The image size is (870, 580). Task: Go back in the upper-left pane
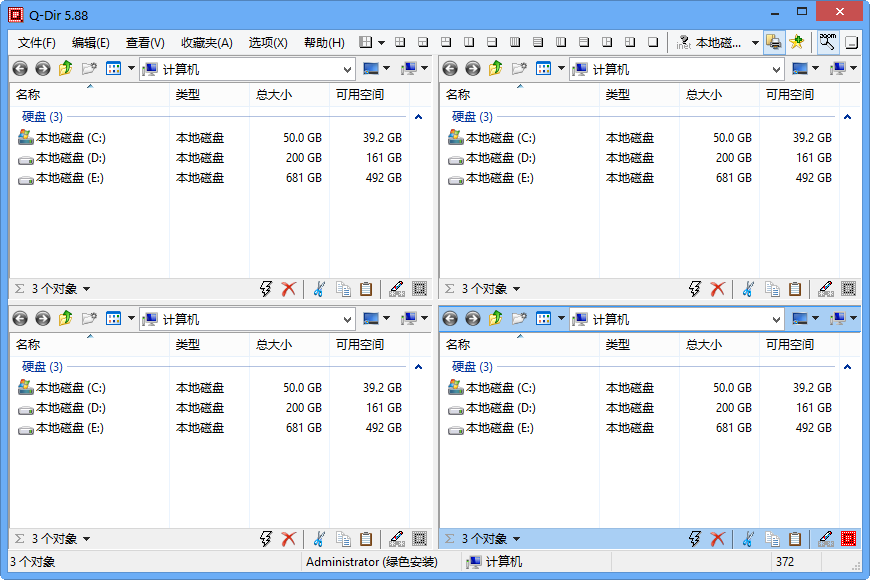[x=20, y=69]
